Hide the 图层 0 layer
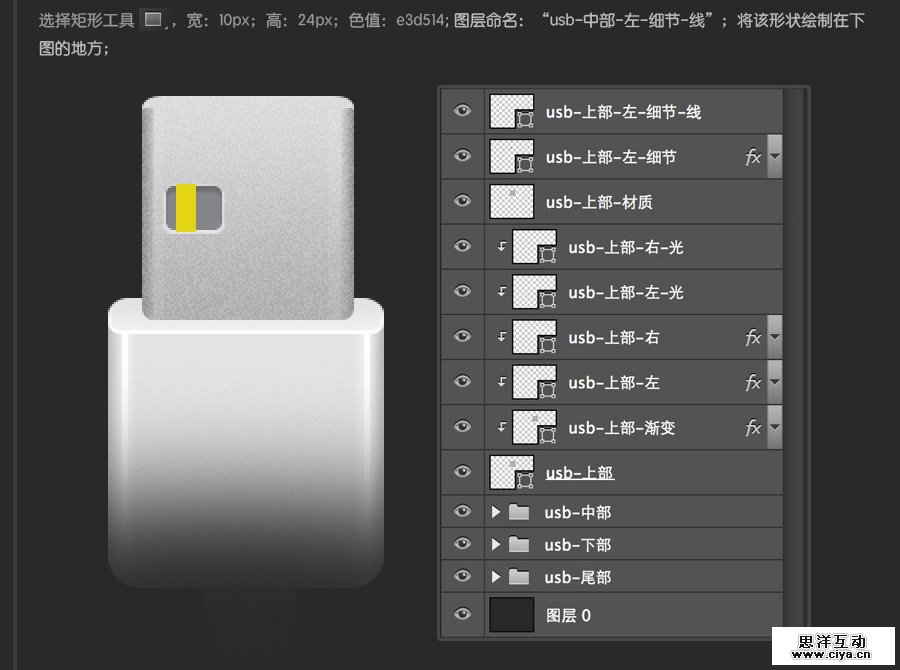The height and width of the screenshot is (670, 900). [x=462, y=615]
